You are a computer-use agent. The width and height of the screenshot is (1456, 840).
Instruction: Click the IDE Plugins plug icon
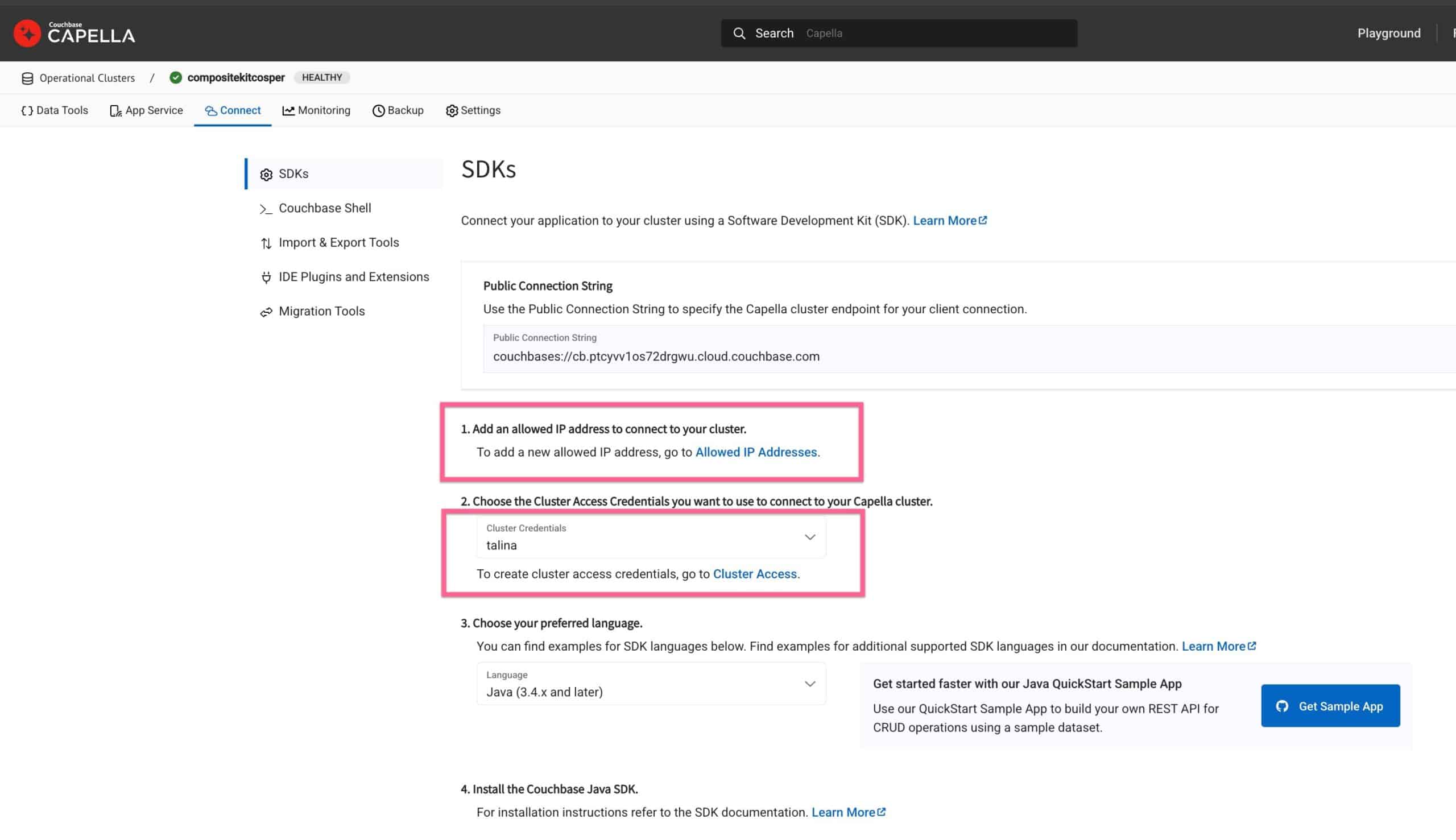[266, 278]
